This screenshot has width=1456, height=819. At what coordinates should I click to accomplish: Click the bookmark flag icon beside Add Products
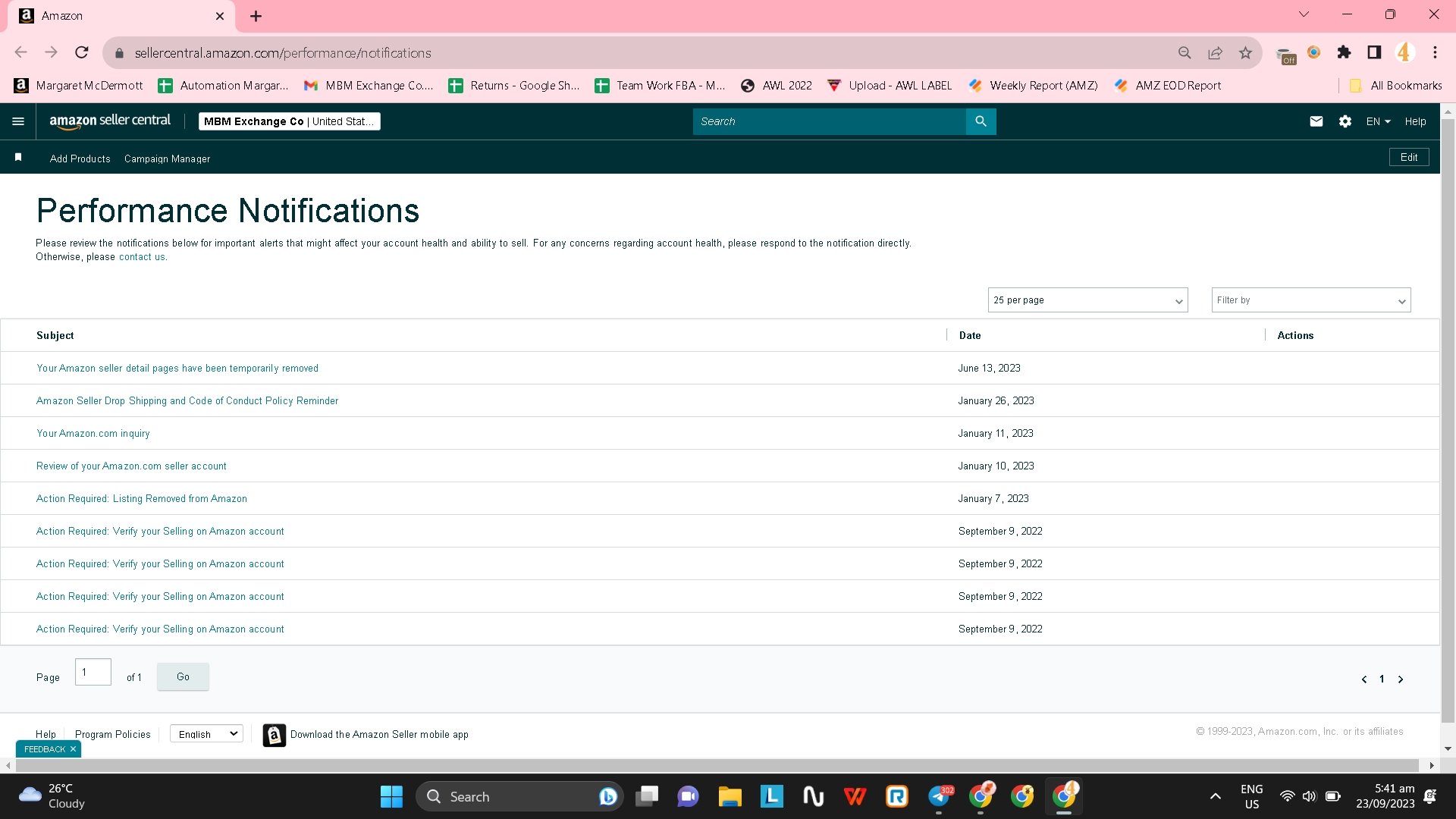tap(18, 157)
